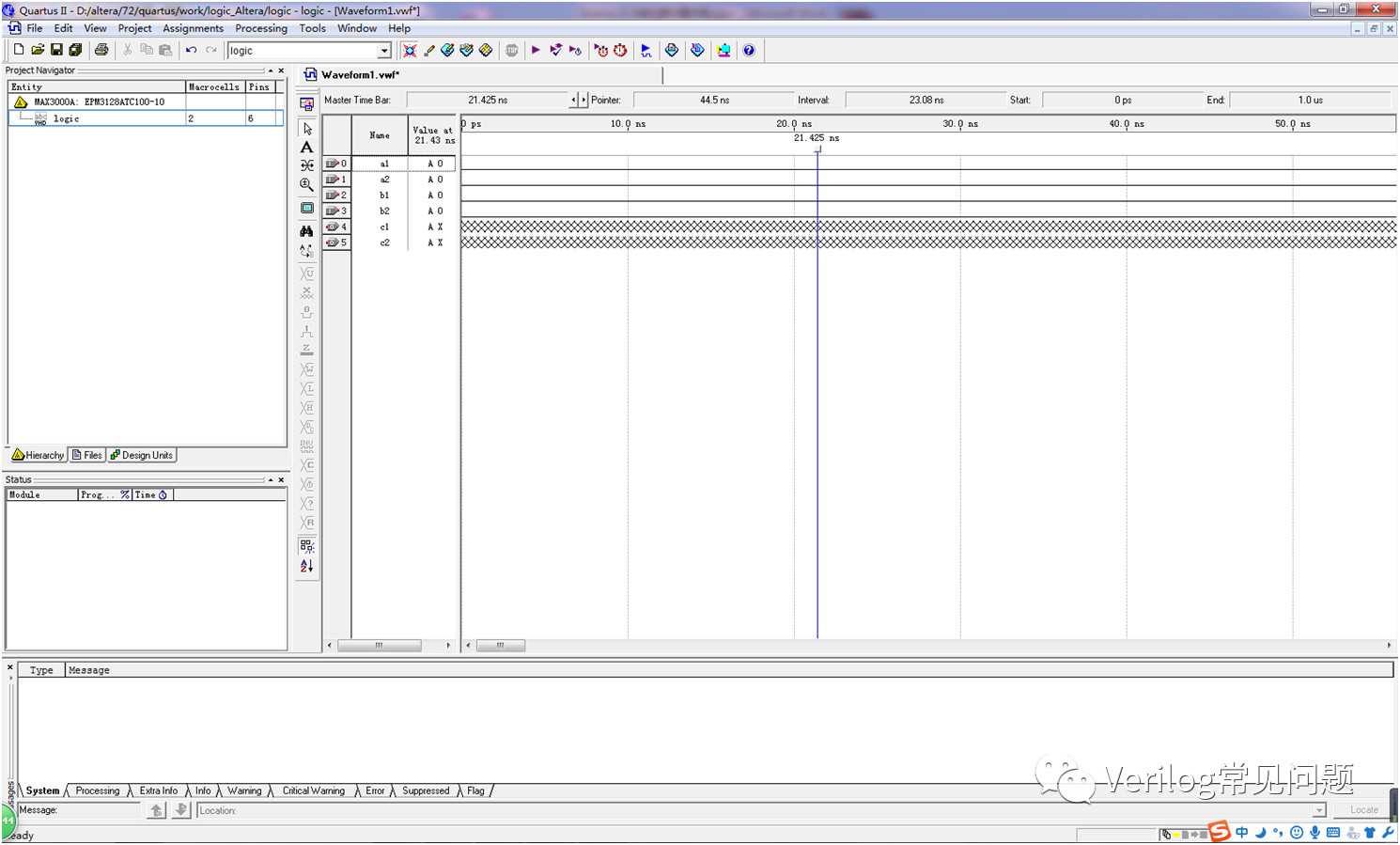Open the Project menu
1400x845 pixels.
click(x=134, y=28)
